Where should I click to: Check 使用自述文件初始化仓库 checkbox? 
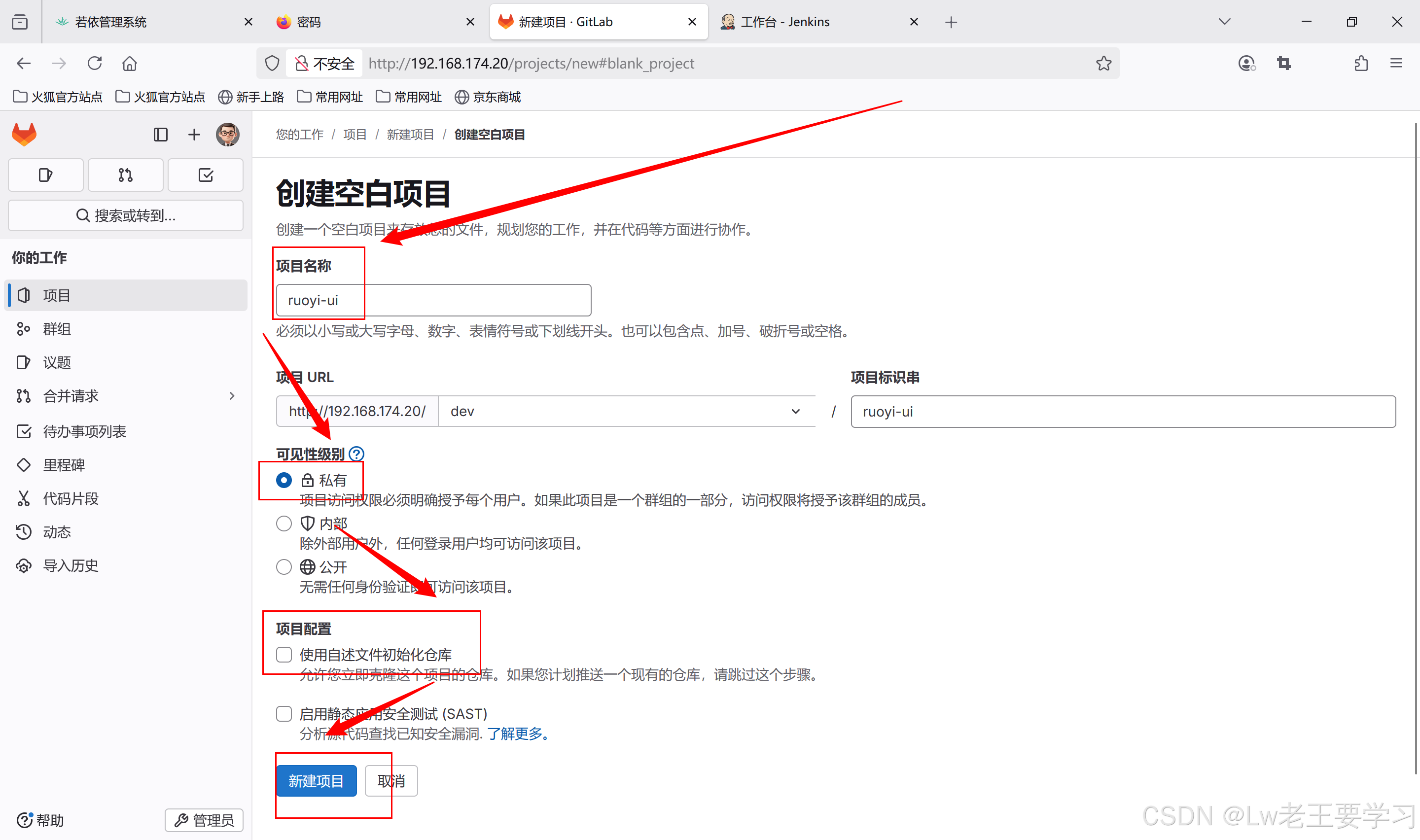[x=284, y=655]
